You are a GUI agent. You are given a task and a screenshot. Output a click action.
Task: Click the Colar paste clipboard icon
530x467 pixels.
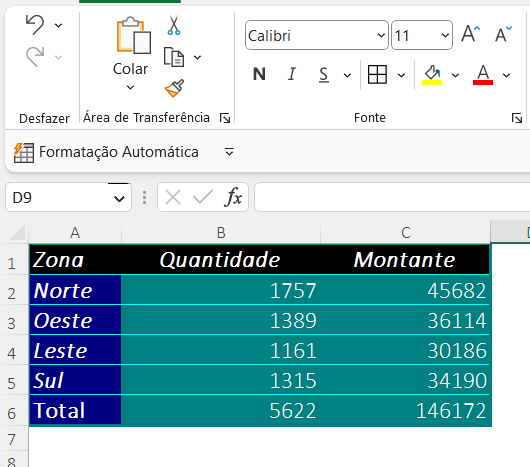pos(134,35)
